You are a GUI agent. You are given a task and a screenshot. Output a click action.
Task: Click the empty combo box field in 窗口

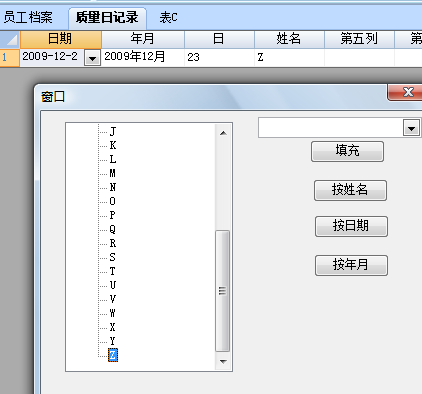330,127
